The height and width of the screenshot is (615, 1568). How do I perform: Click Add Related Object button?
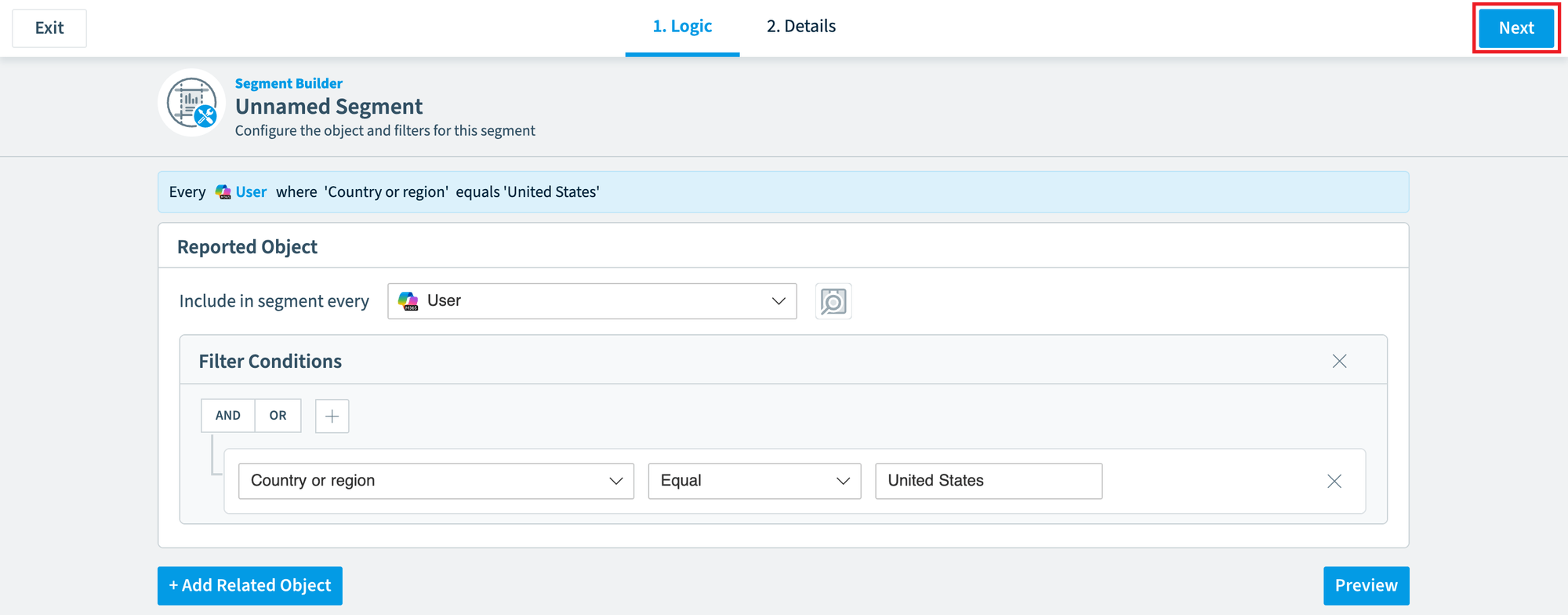(x=250, y=586)
